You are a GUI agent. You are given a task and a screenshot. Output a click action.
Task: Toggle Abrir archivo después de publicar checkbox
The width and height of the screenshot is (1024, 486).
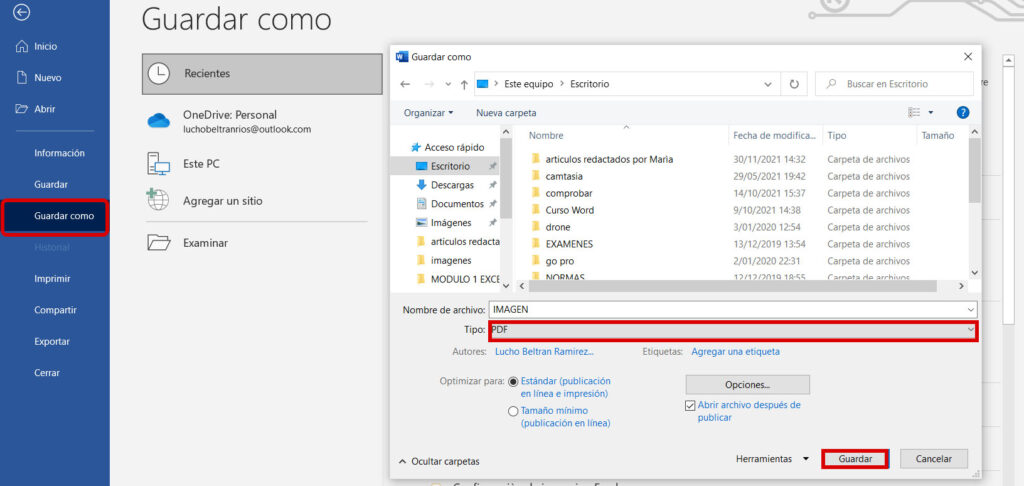tap(690, 405)
